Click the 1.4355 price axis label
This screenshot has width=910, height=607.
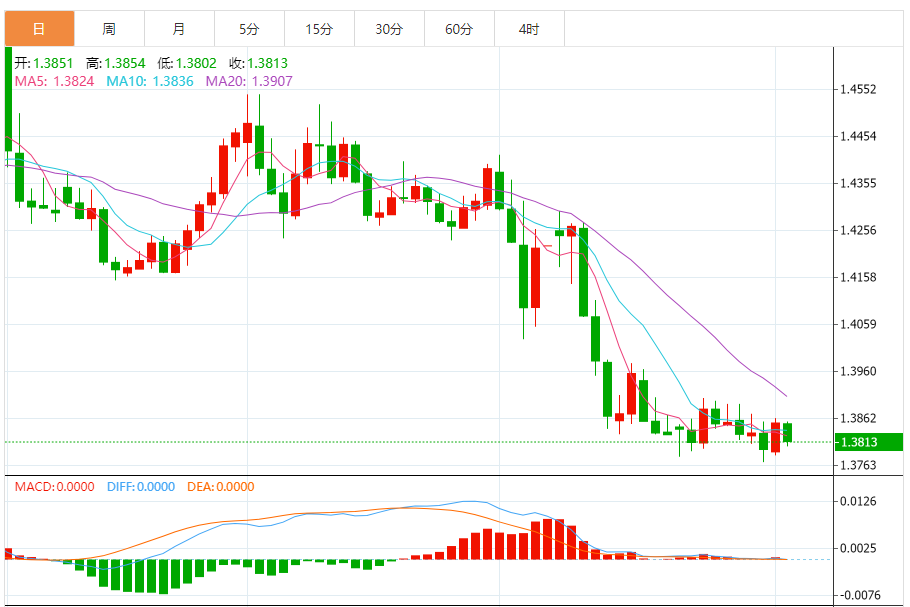click(x=858, y=183)
